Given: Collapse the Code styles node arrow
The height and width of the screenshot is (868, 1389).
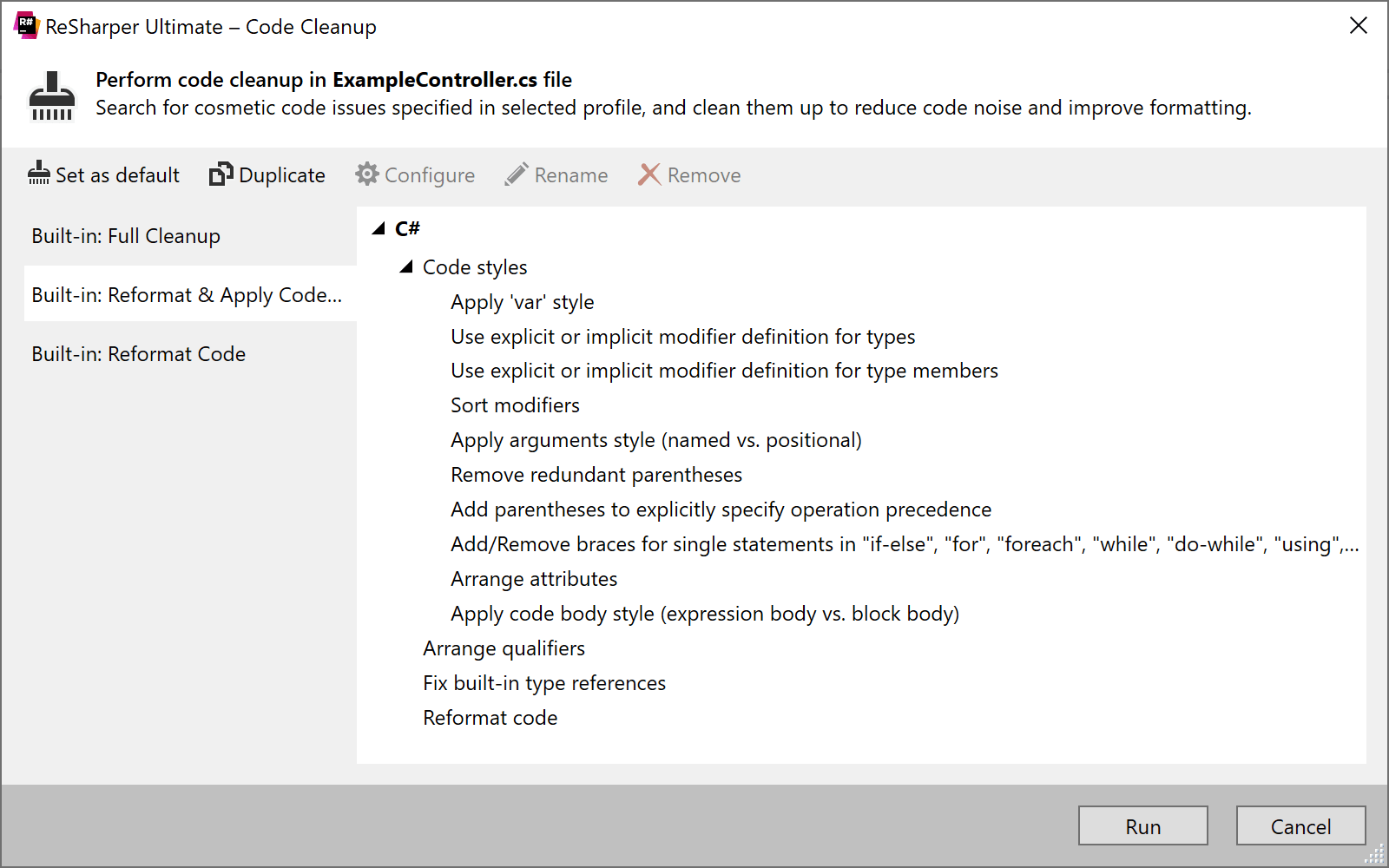Looking at the screenshot, I should coord(406,266).
